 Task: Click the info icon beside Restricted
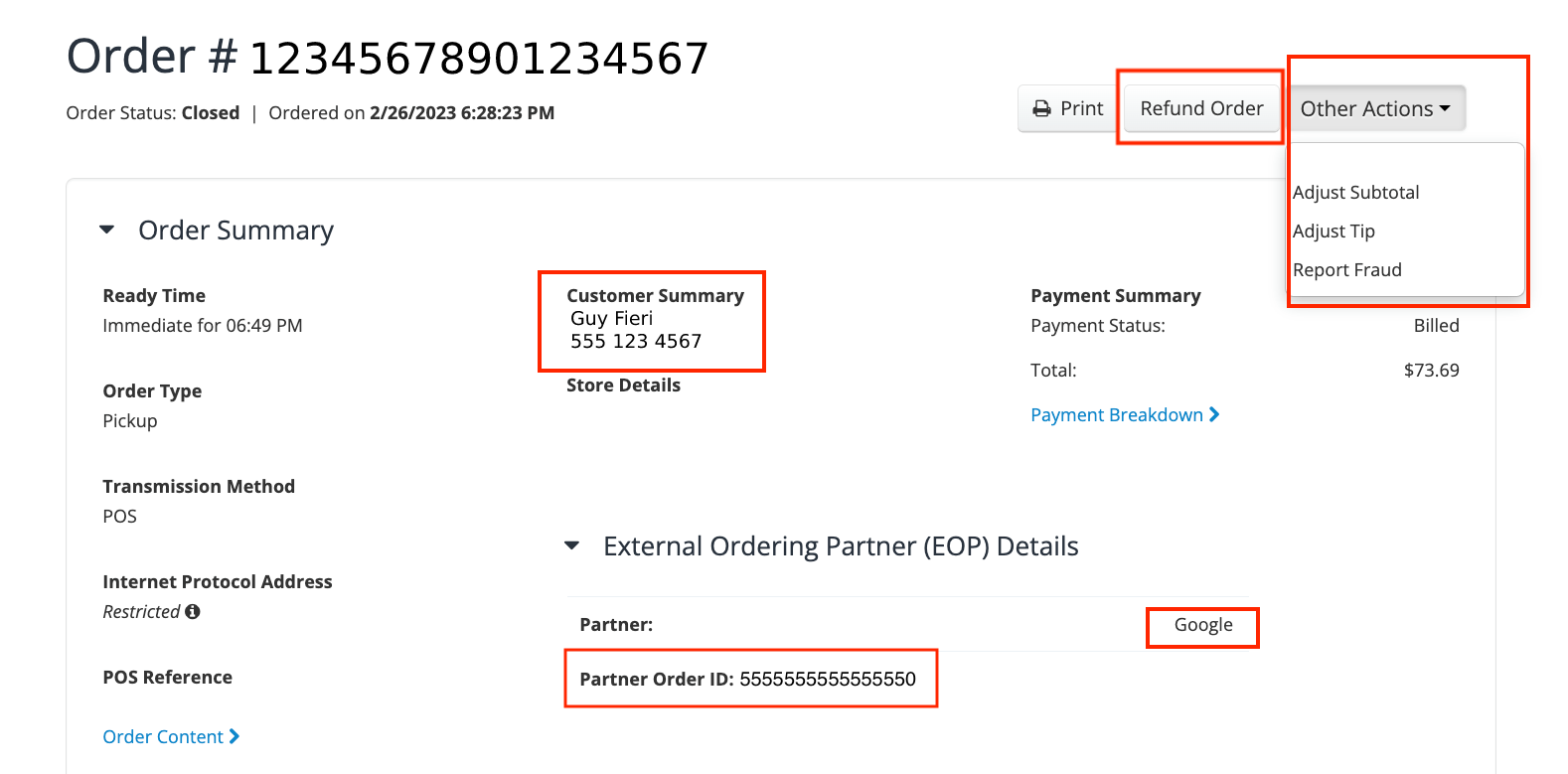[193, 612]
